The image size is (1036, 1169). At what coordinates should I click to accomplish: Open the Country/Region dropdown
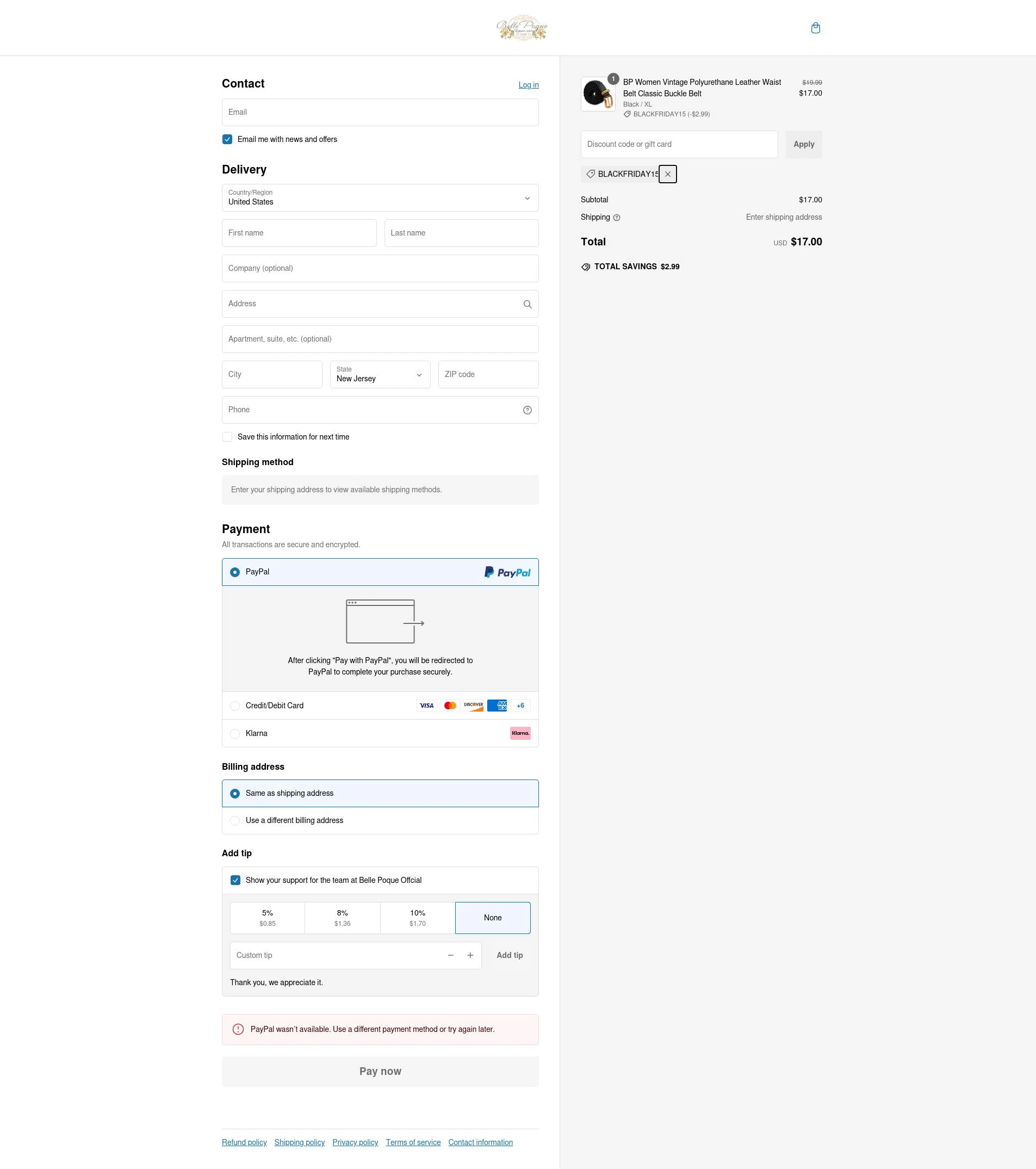click(x=380, y=198)
